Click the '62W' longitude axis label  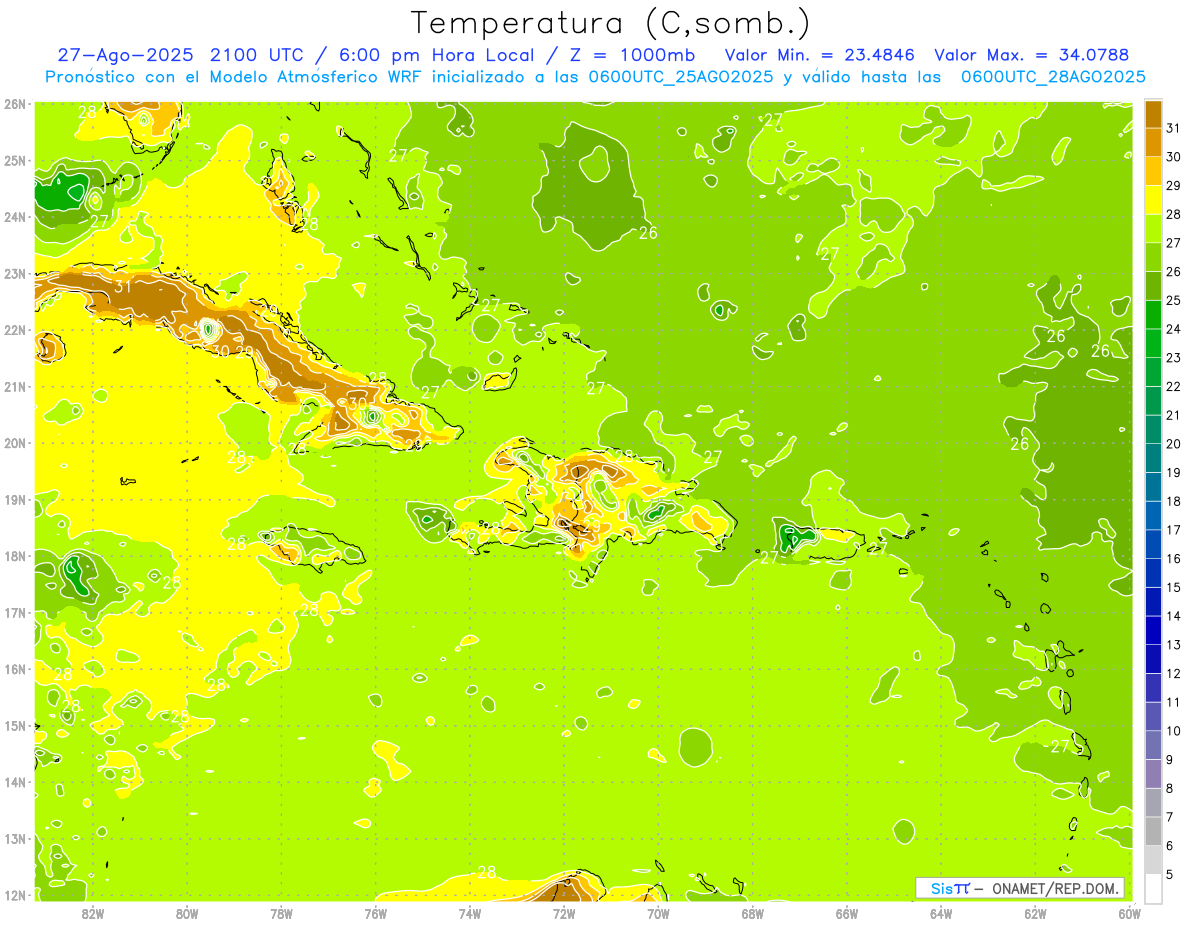[1035, 913]
